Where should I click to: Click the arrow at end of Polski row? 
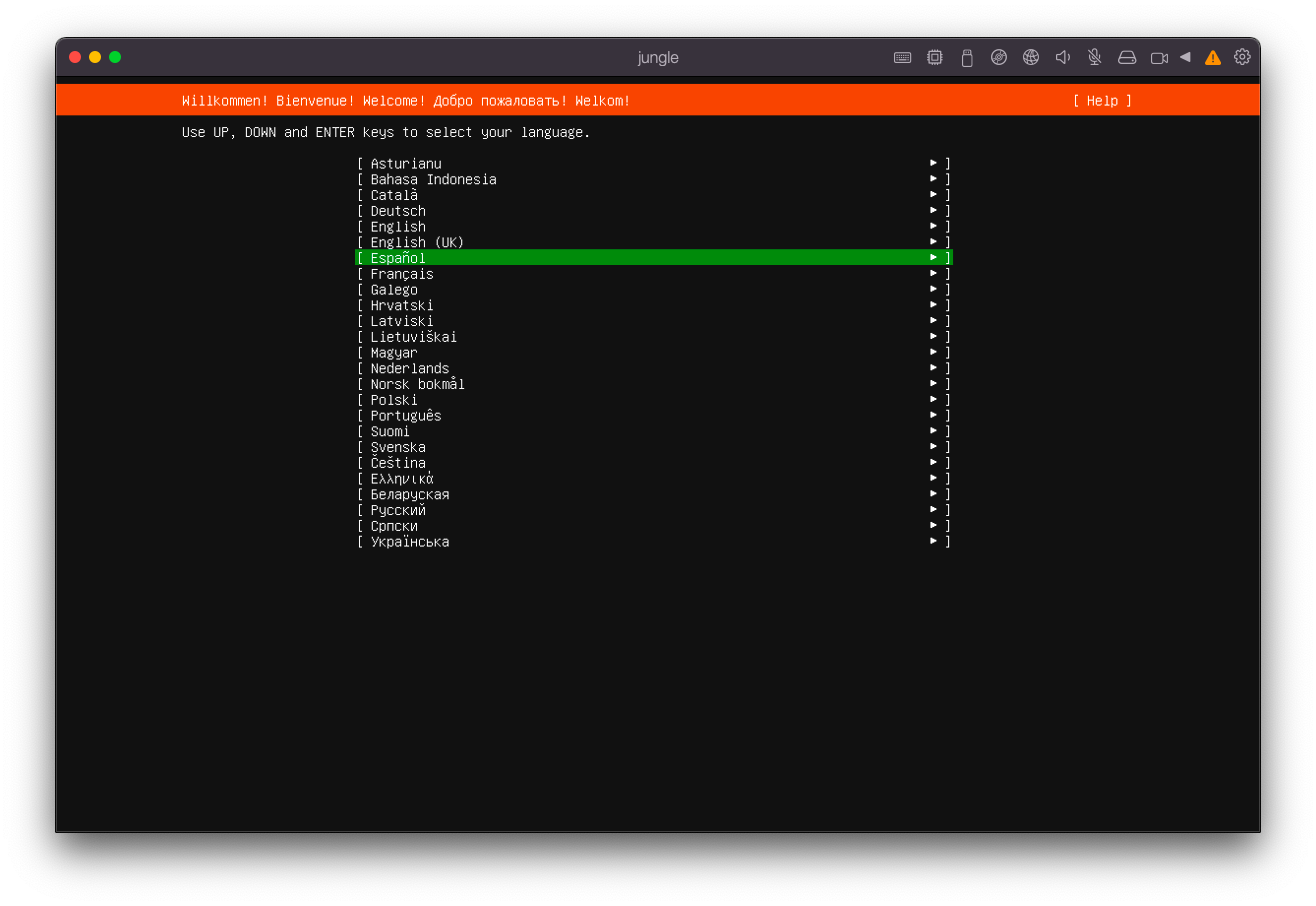(933, 399)
